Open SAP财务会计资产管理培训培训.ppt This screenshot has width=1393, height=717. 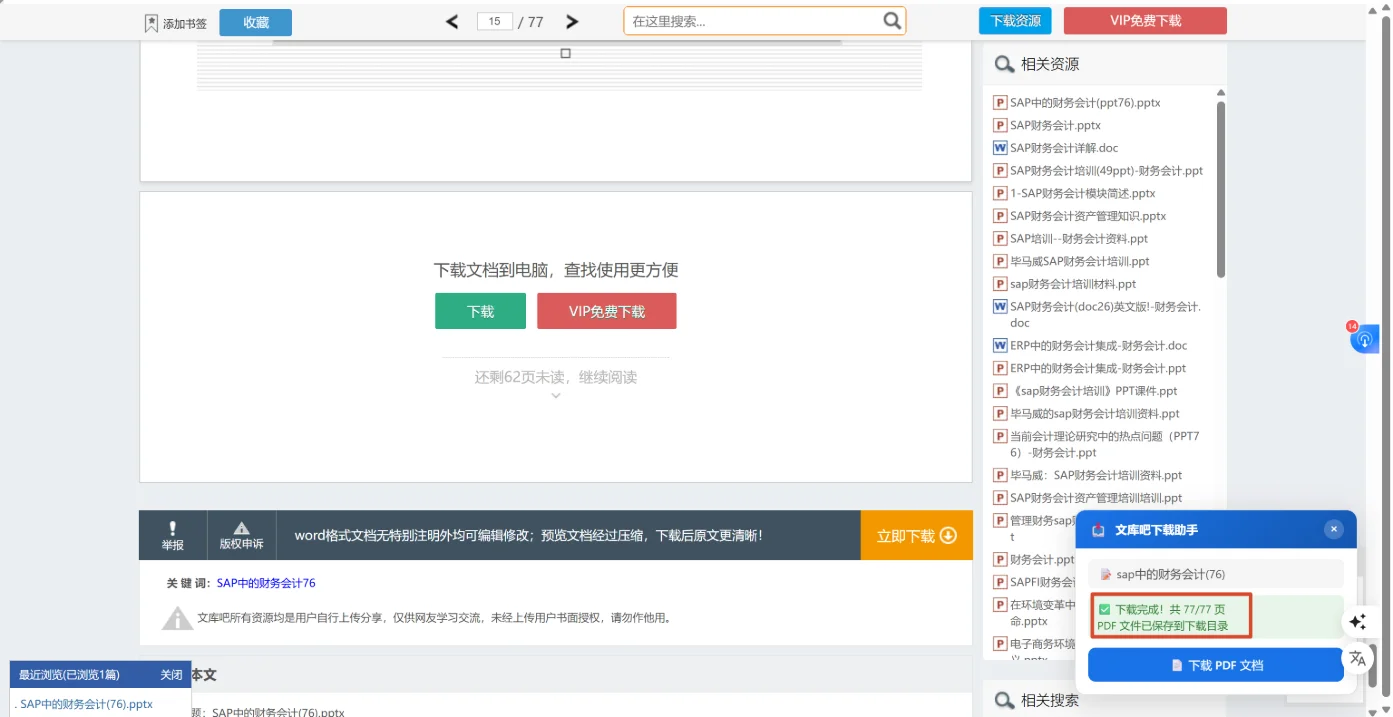pyautogui.click(x=1096, y=498)
